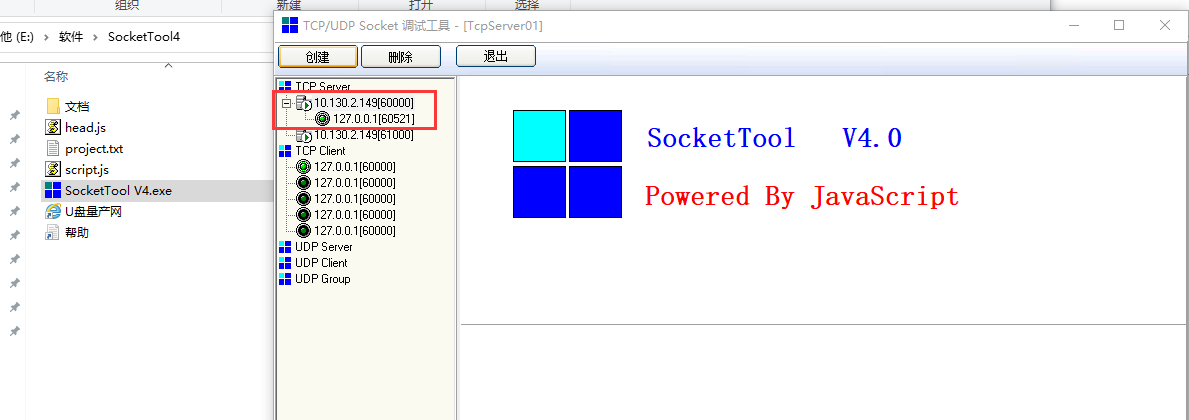Click the 'SocketTool V4.0' banner text
The image size is (1189, 420).
[774, 138]
